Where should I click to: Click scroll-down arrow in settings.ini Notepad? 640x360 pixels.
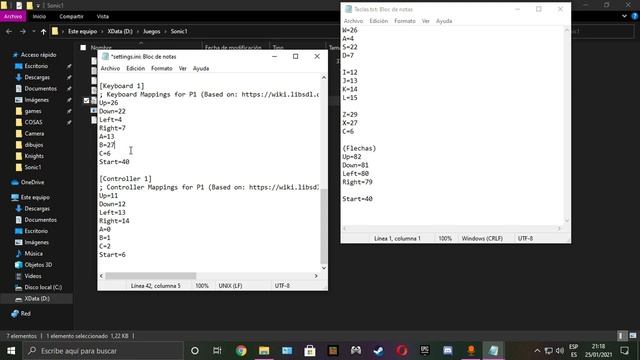click(324, 268)
